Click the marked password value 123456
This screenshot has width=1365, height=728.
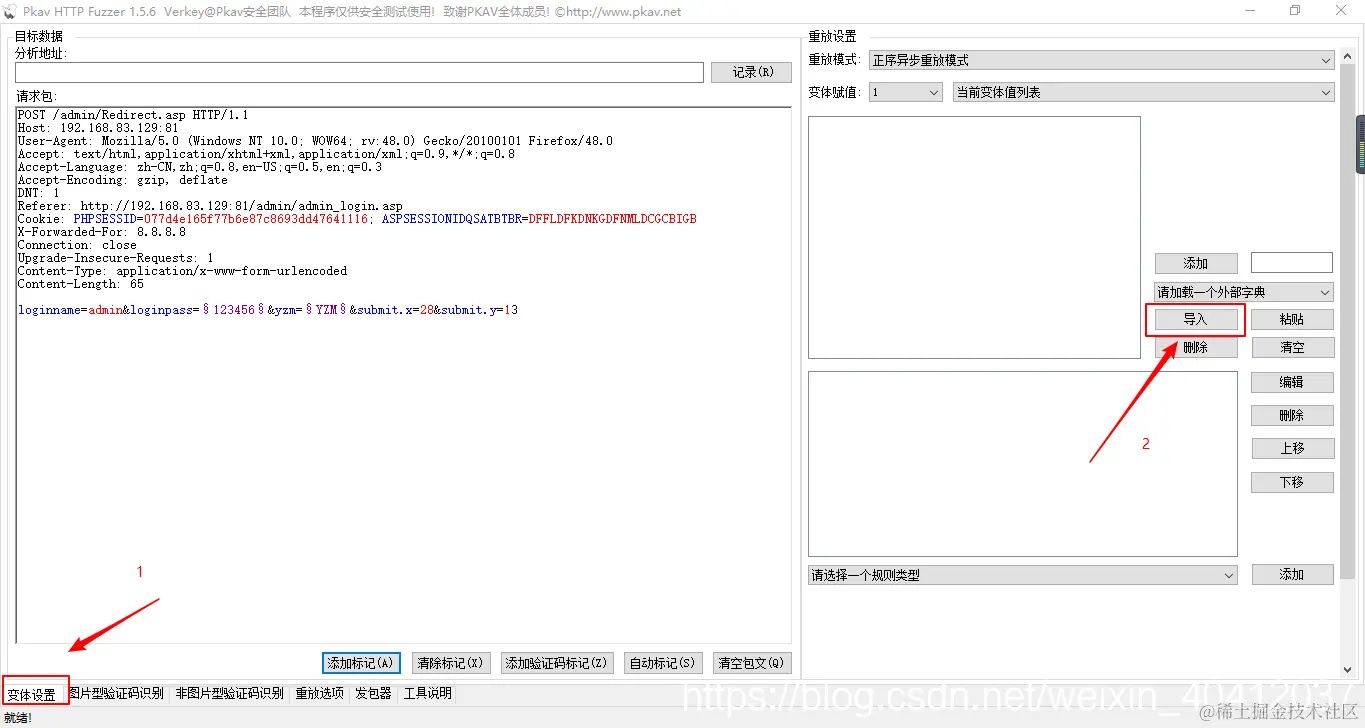pos(234,310)
